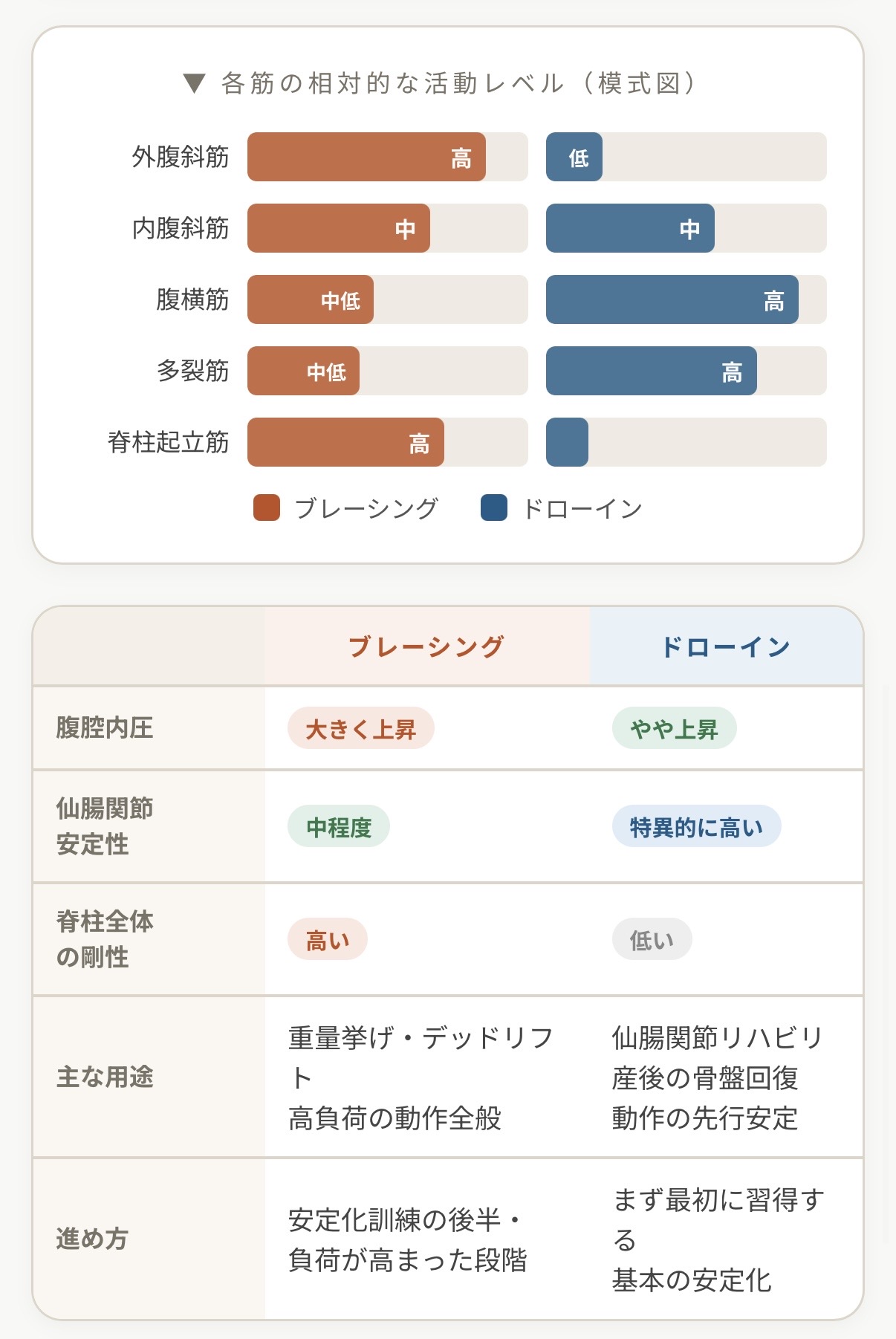Click the orange 高い rigidity badge
This screenshot has height=1339, width=896.
pyautogui.click(x=328, y=941)
